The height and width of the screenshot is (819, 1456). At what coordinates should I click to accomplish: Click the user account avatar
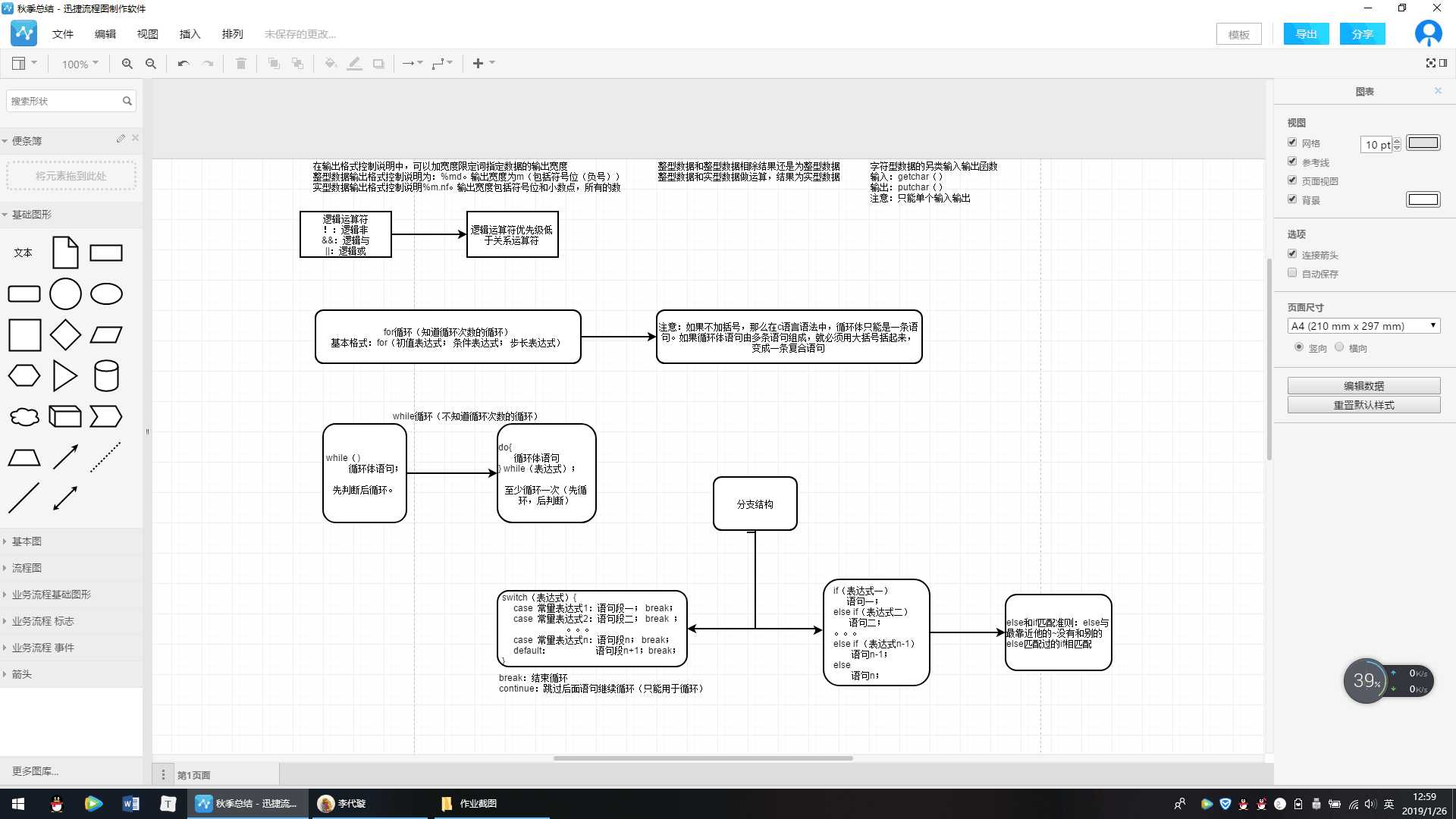[1429, 33]
